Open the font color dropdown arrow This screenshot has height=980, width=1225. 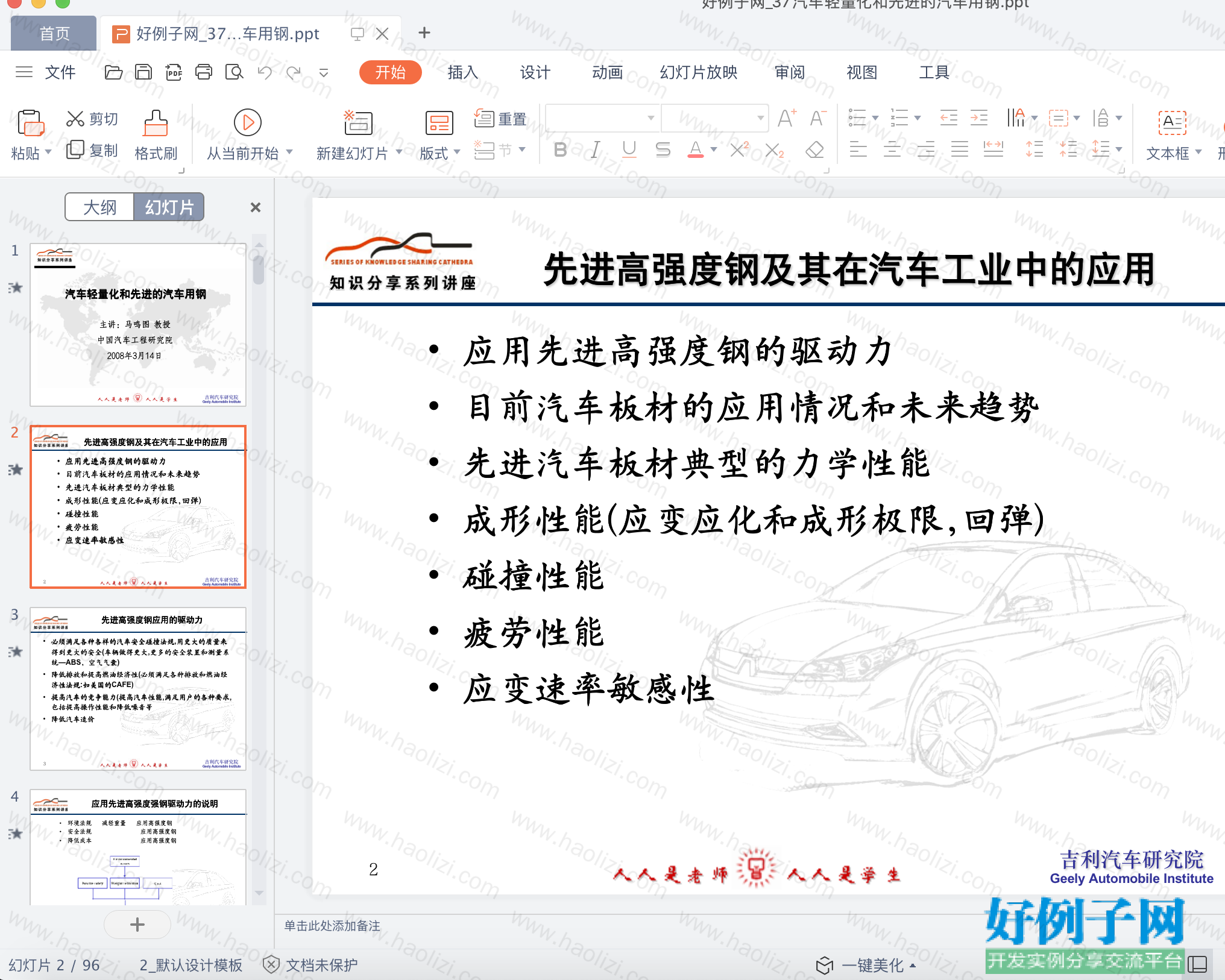pyautogui.click(x=714, y=149)
